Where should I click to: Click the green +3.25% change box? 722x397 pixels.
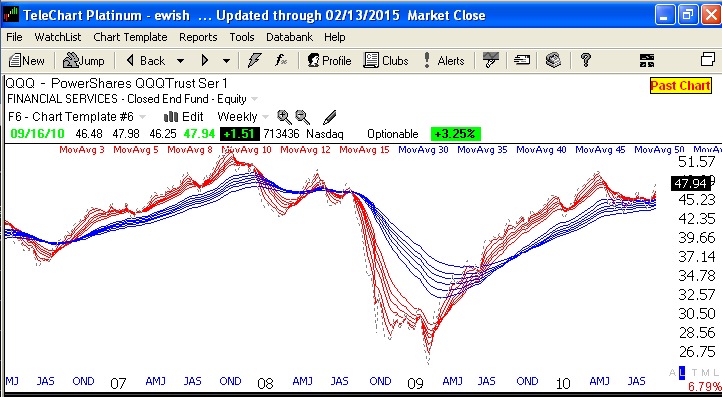456,134
